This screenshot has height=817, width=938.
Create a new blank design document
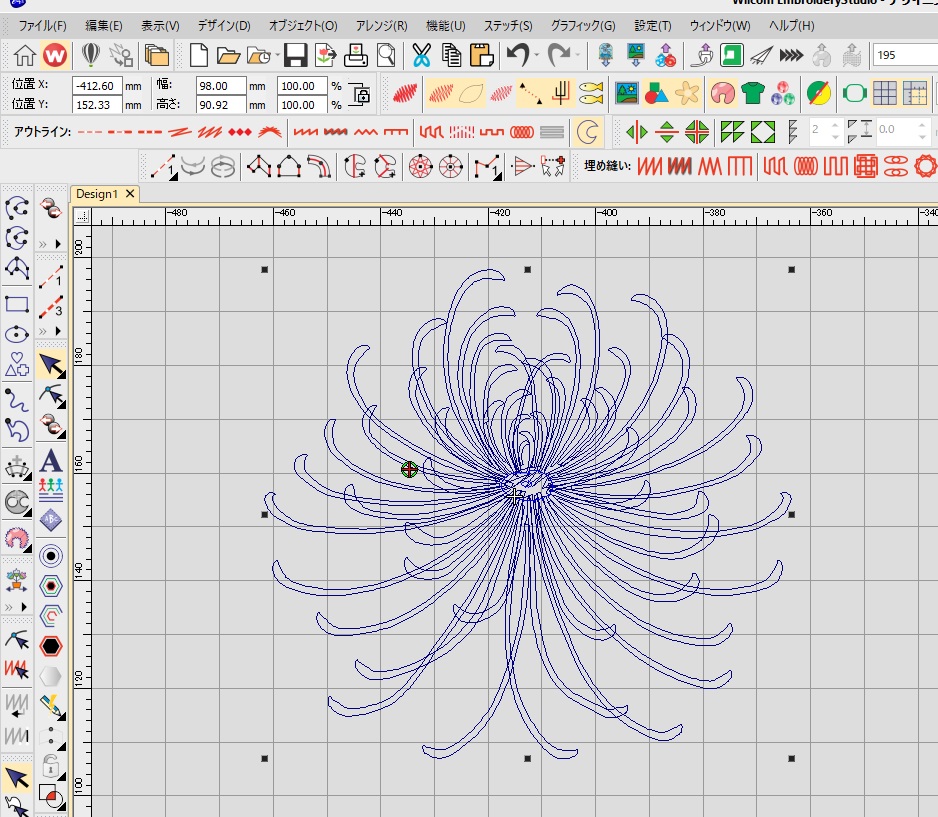click(199, 56)
